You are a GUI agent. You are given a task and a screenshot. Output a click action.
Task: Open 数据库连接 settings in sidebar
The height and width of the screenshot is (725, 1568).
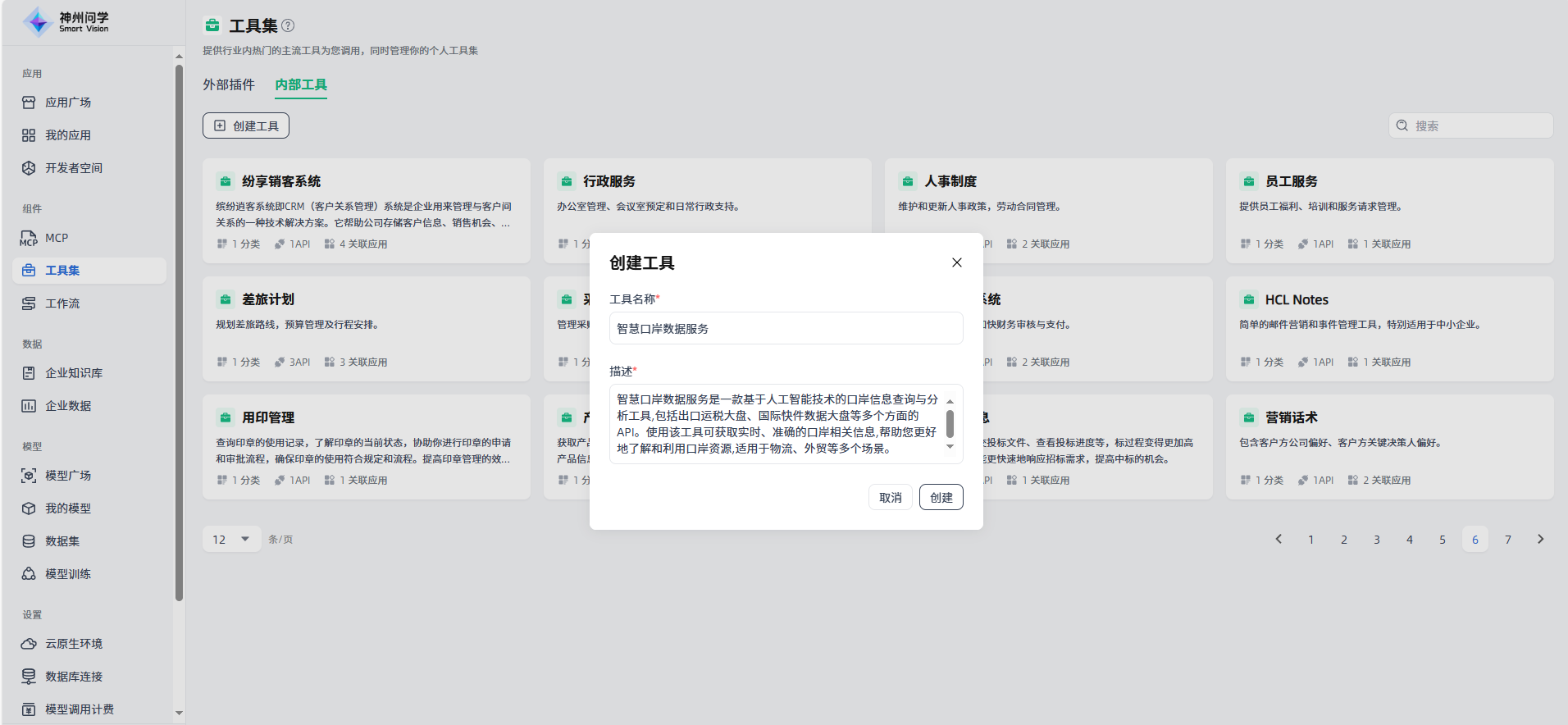(x=74, y=677)
